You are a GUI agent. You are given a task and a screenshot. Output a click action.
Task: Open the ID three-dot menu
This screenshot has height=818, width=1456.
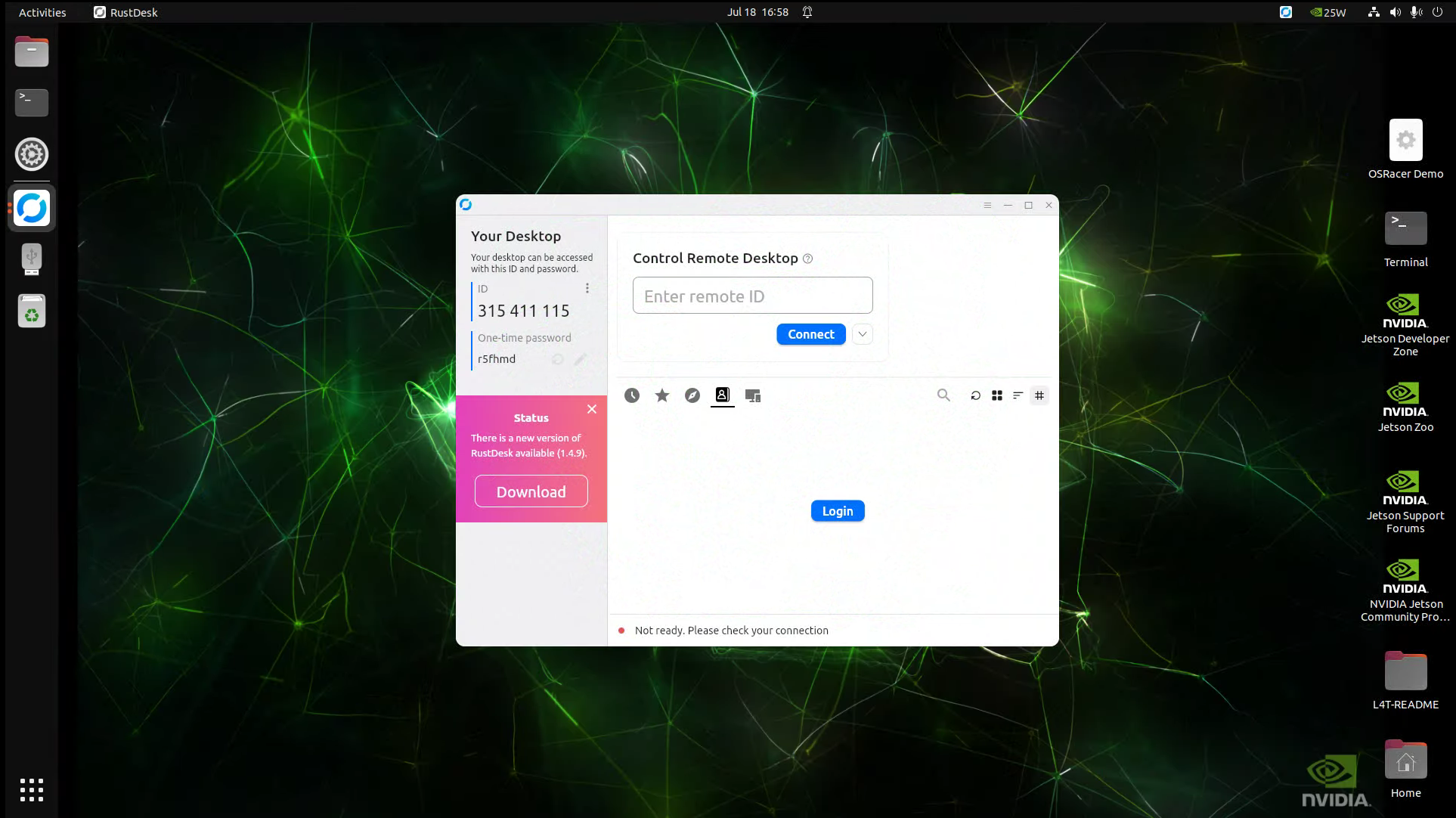click(587, 288)
